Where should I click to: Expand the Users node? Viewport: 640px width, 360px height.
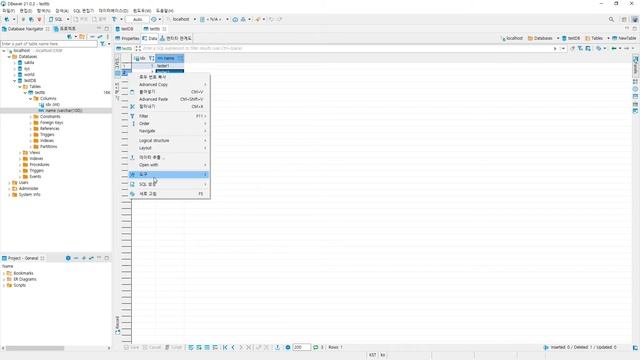[9, 183]
